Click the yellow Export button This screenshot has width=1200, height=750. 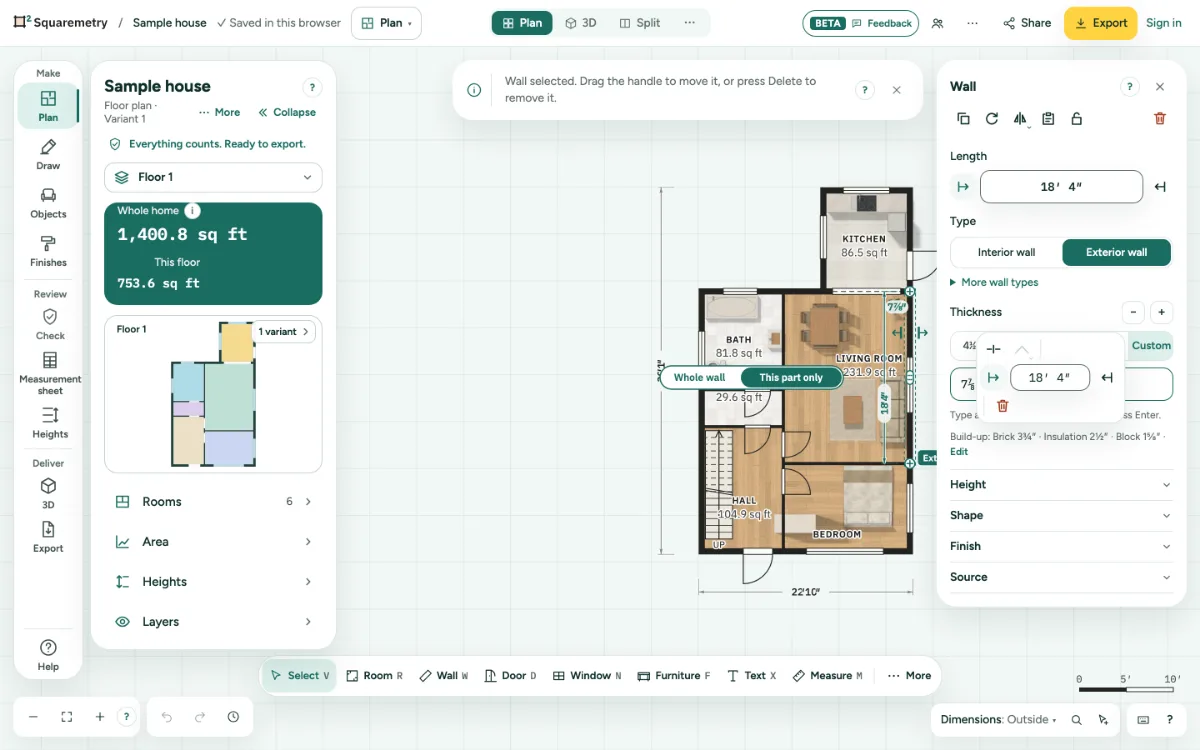coord(1100,23)
